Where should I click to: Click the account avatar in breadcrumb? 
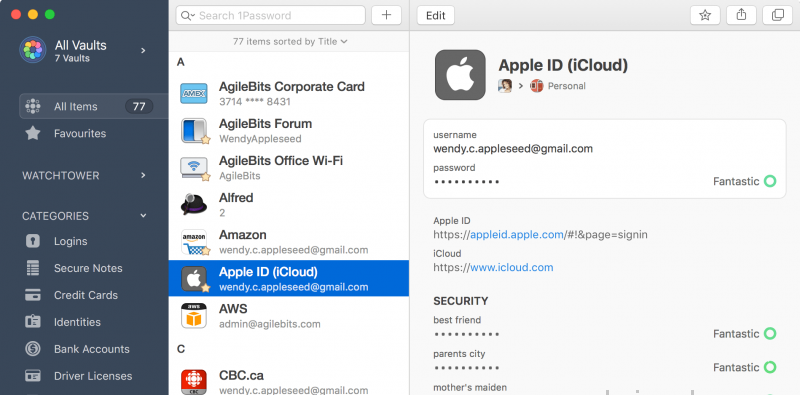tap(505, 86)
